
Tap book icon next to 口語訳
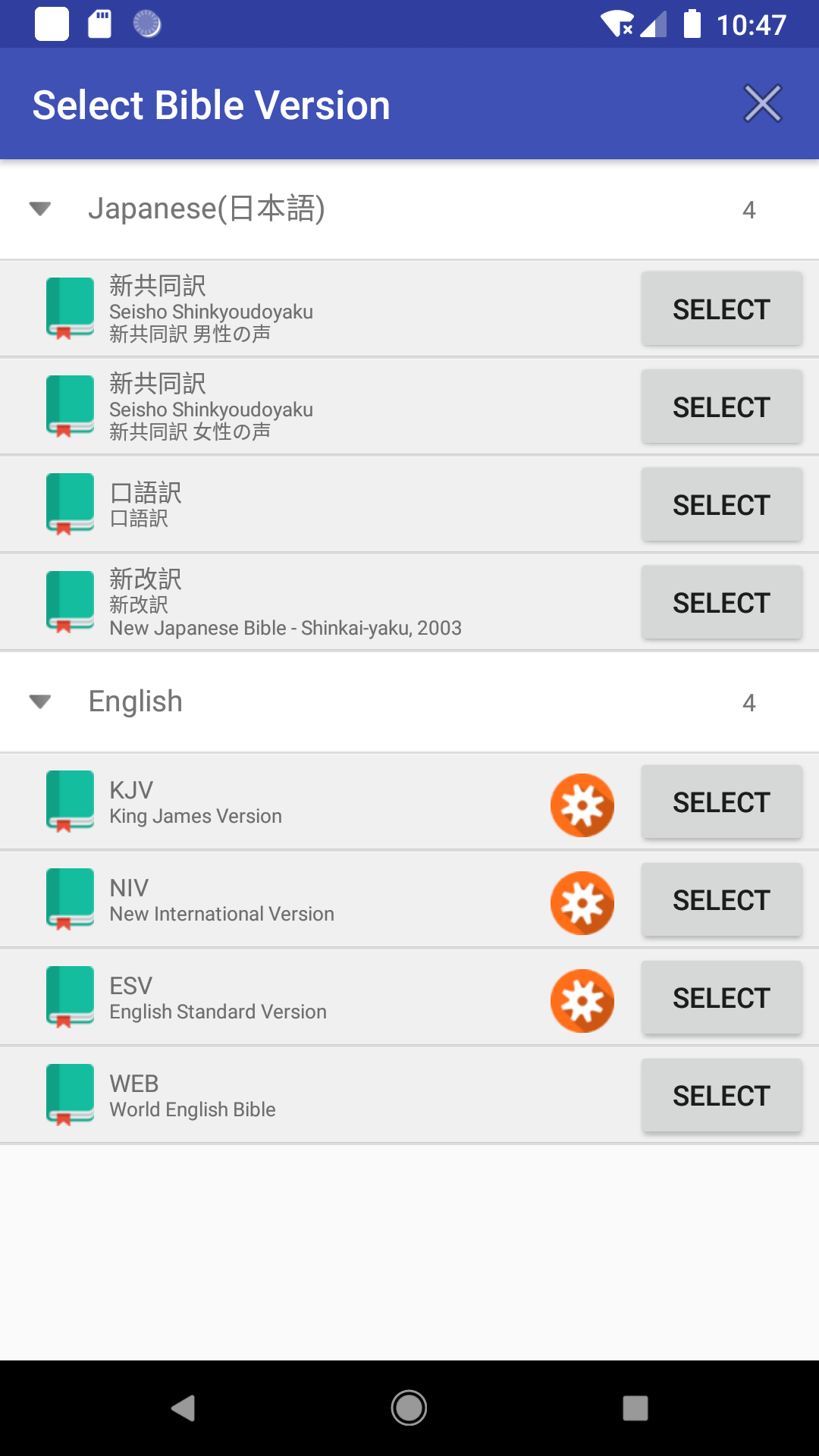click(x=70, y=504)
